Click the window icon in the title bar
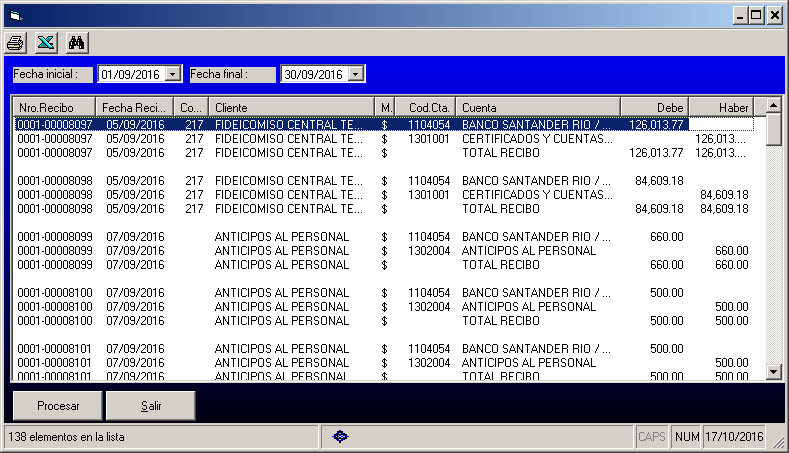 [14, 16]
